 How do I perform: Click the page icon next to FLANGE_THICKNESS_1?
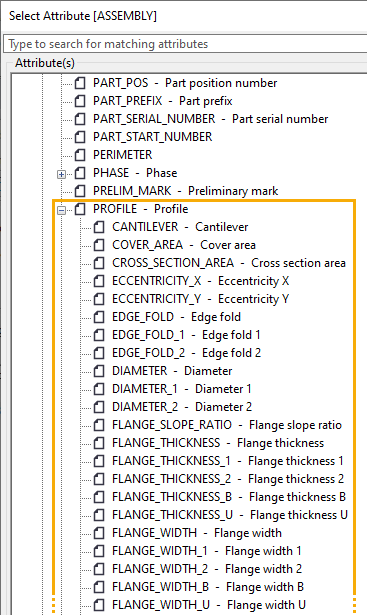click(x=99, y=461)
